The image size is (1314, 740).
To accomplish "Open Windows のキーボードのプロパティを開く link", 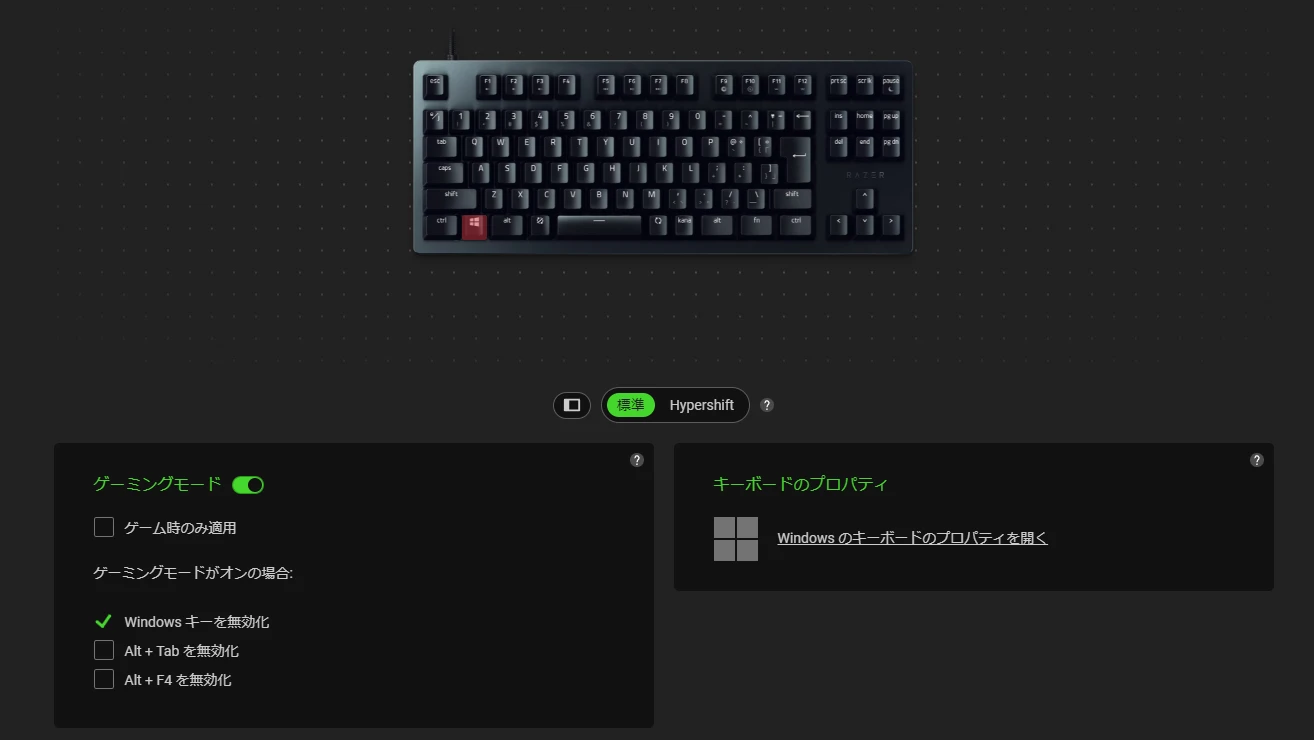I will tap(912, 538).
